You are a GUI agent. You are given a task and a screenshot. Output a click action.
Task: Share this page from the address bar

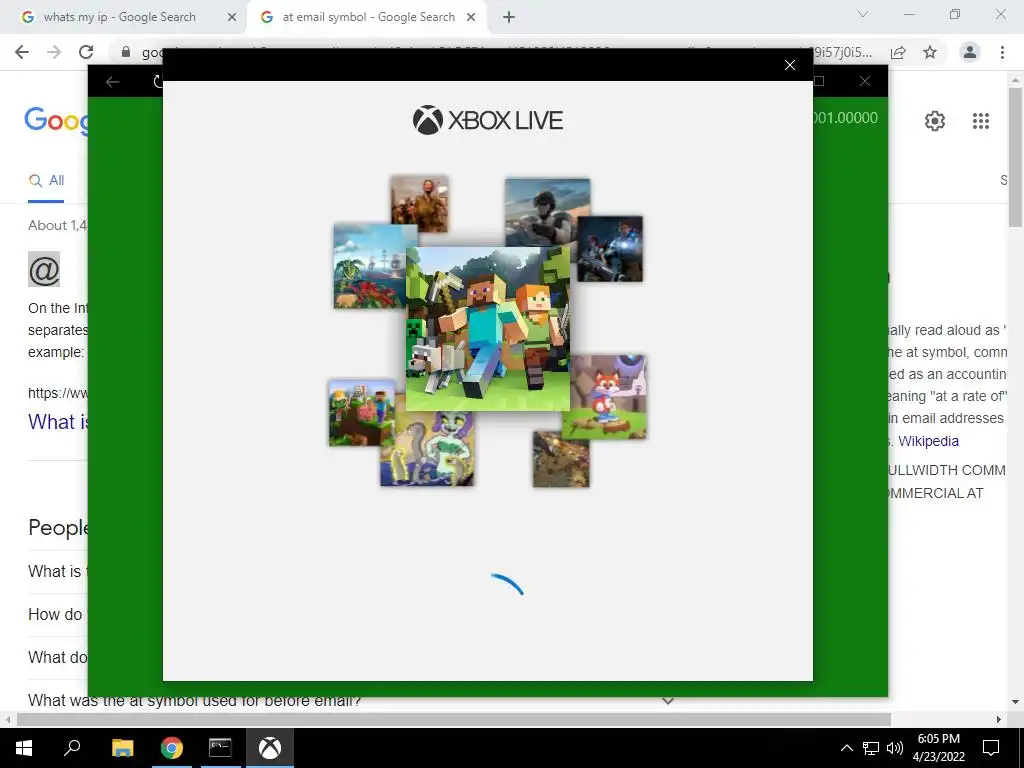coord(898,52)
